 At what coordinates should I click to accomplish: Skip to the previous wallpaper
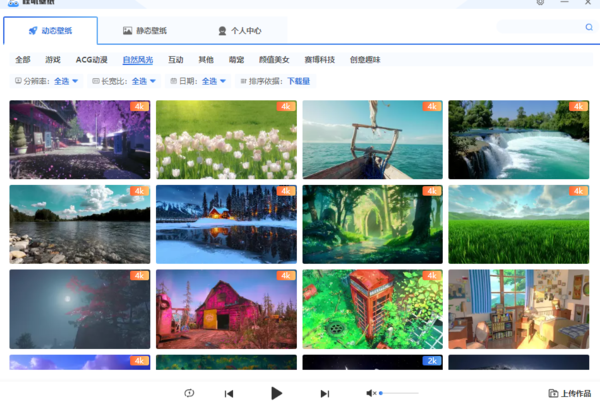pyautogui.click(x=229, y=394)
